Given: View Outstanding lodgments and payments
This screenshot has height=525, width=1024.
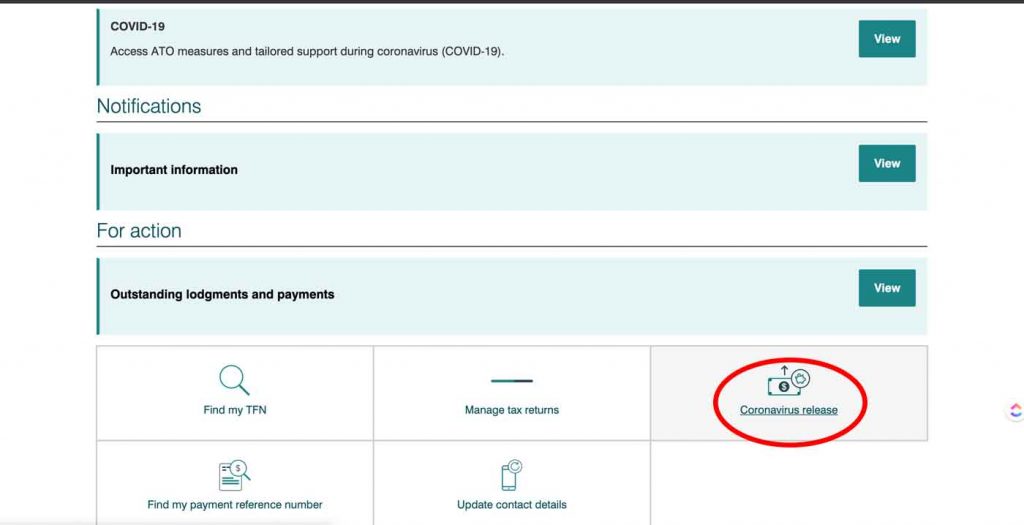Looking at the screenshot, I should coord(887,288).
